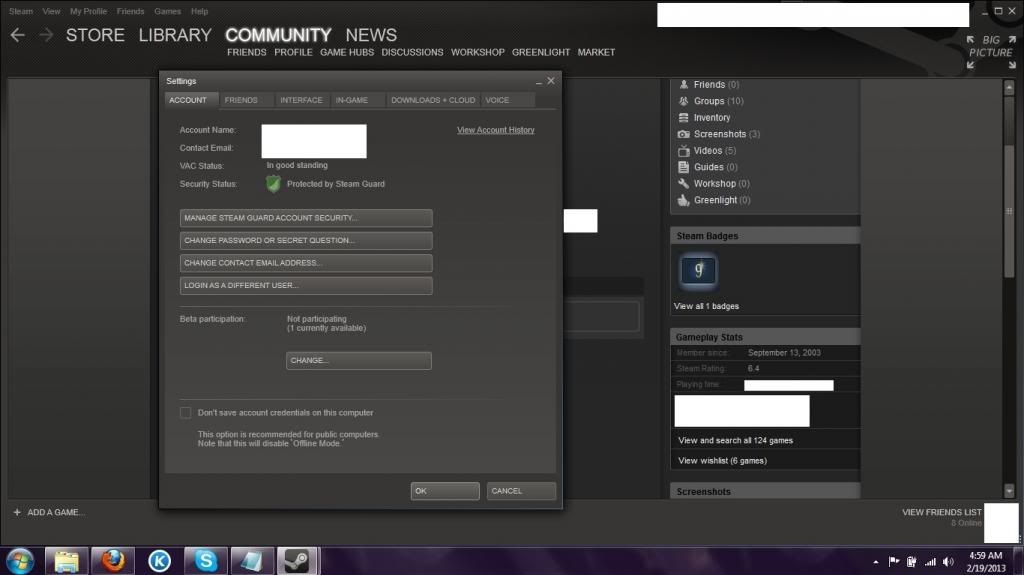The width and height of the screenshot is (1024, 575).
Task: Open the Downloads + Cloud tab
Action: 433,100
